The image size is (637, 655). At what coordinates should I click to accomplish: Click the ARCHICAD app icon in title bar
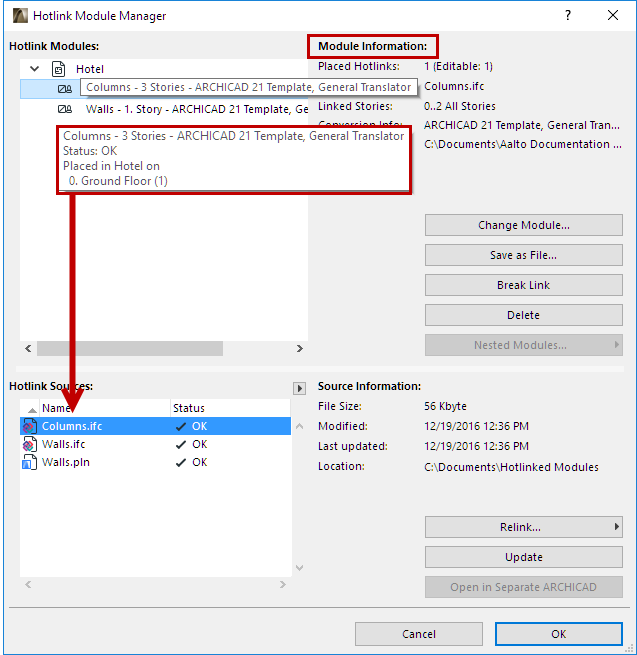[x=20, y=15]
